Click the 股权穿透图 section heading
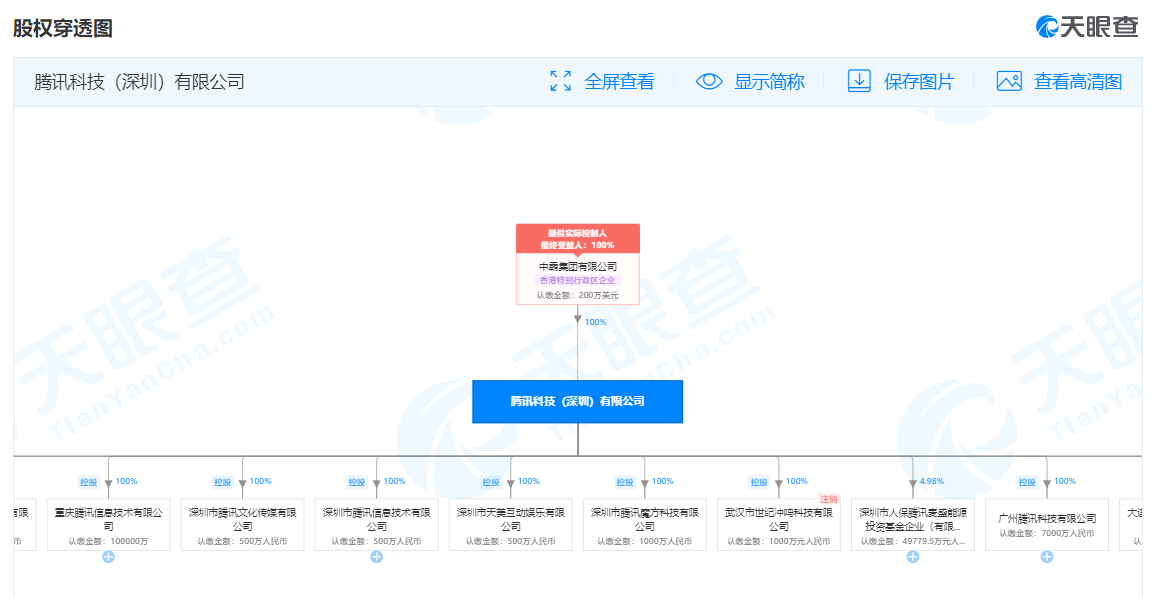 (63, 28)
